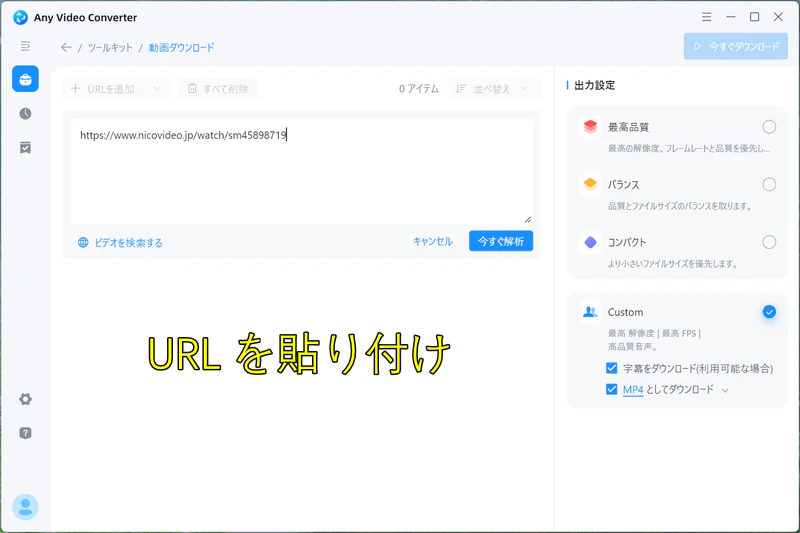Click the text area resize handle
Viewport: 800px width, 533px height.
(x=528, y=219)
